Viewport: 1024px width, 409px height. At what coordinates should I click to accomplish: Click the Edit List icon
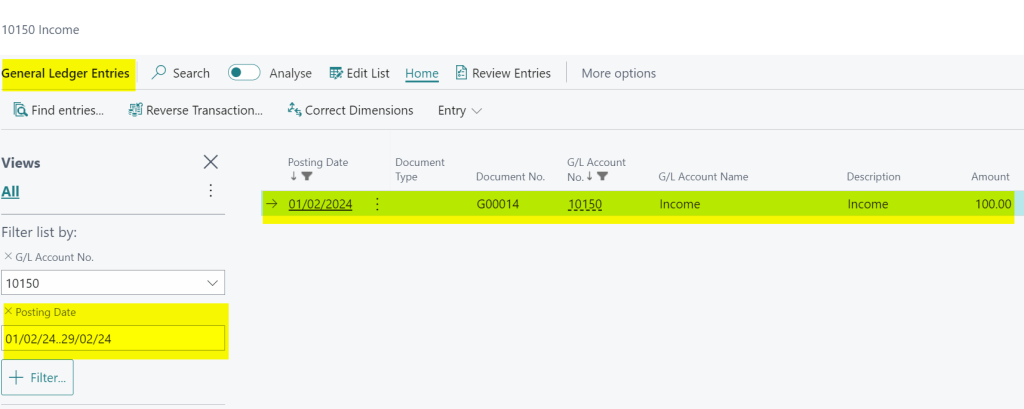coord(336,73)
